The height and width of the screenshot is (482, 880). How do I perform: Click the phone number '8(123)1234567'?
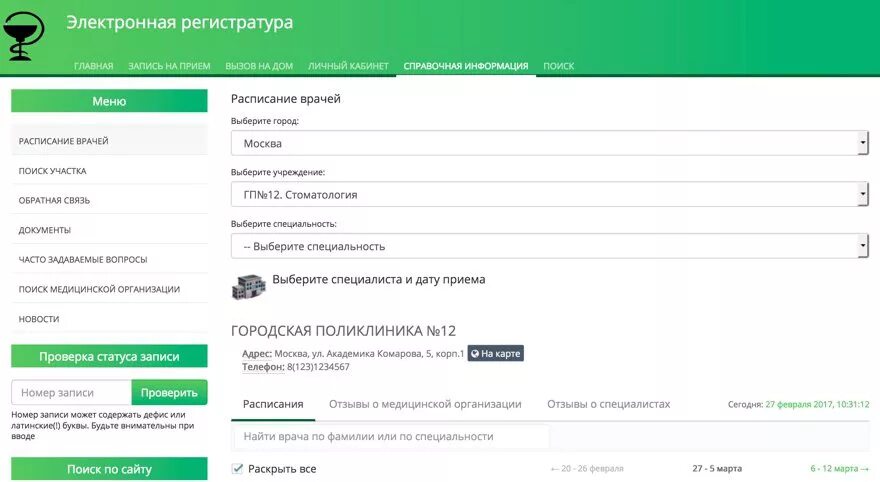318,367
